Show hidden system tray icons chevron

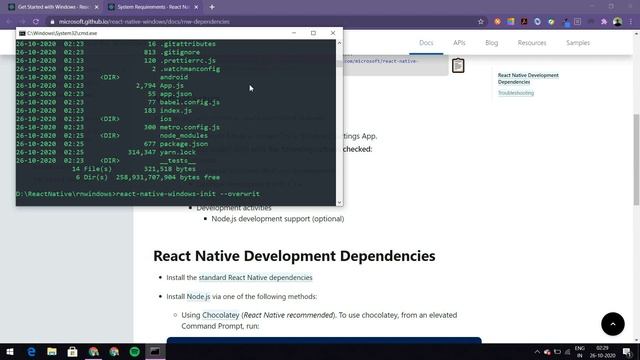[537, 352]
